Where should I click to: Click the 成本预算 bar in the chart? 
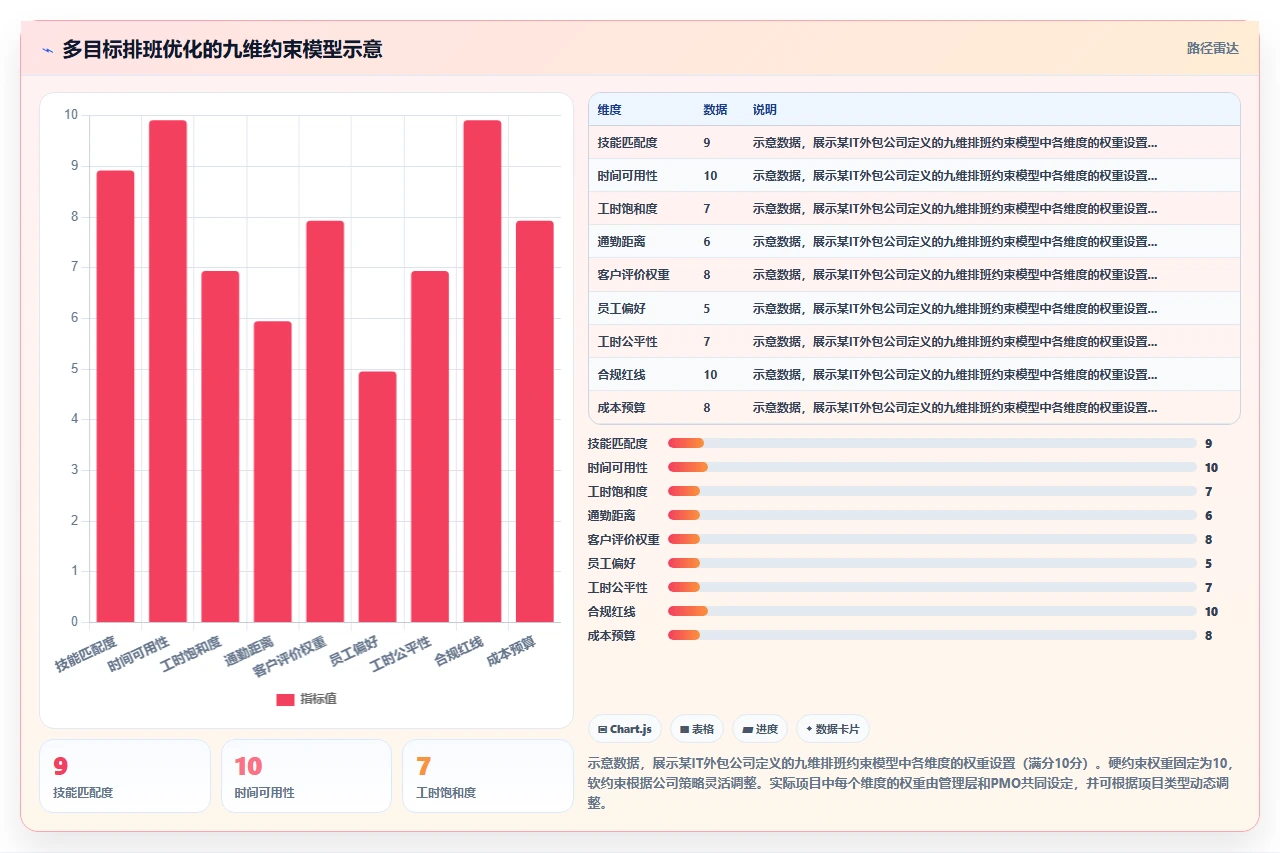coord(535,421)
